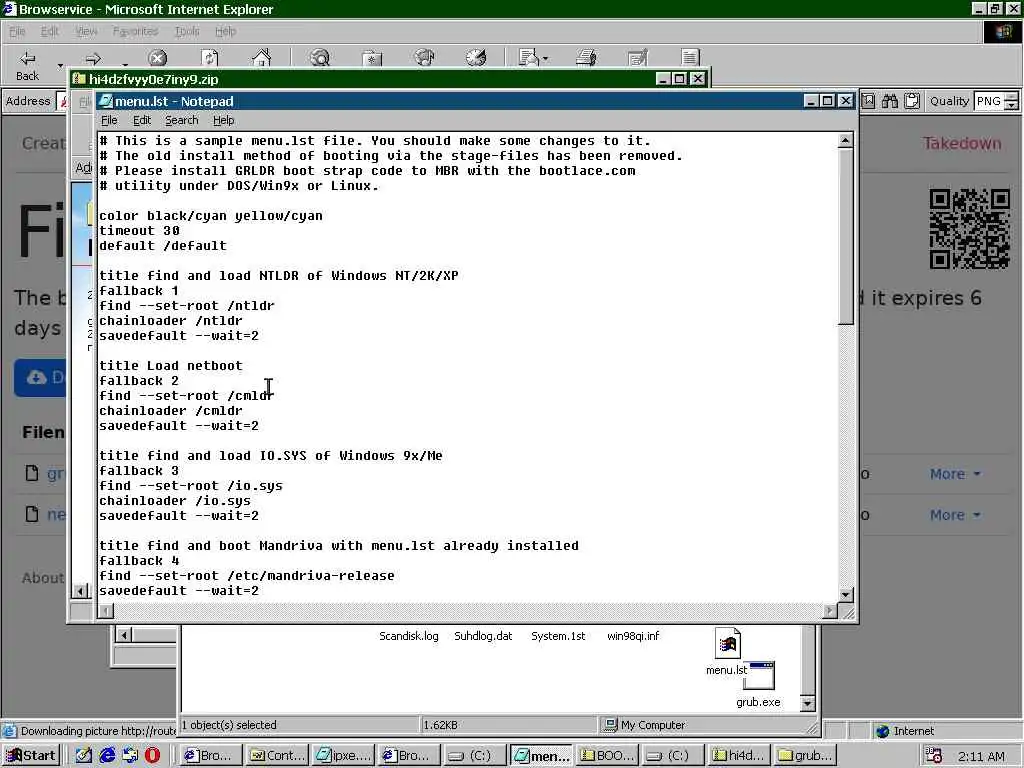This screenshot has width=1024, height=768.
Task: Click folder window scrollbar down arrow near grub.exe
Action: point(808,703)
